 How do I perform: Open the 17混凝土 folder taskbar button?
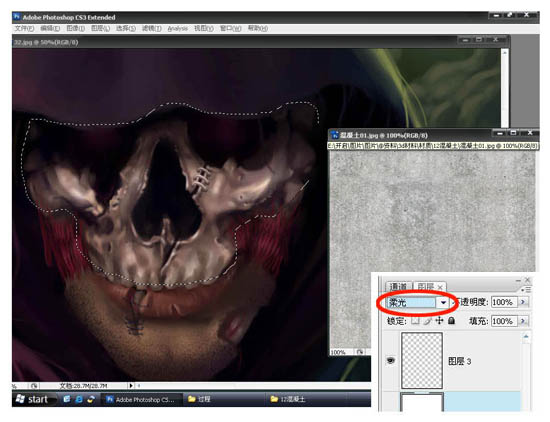pos(306,399)
